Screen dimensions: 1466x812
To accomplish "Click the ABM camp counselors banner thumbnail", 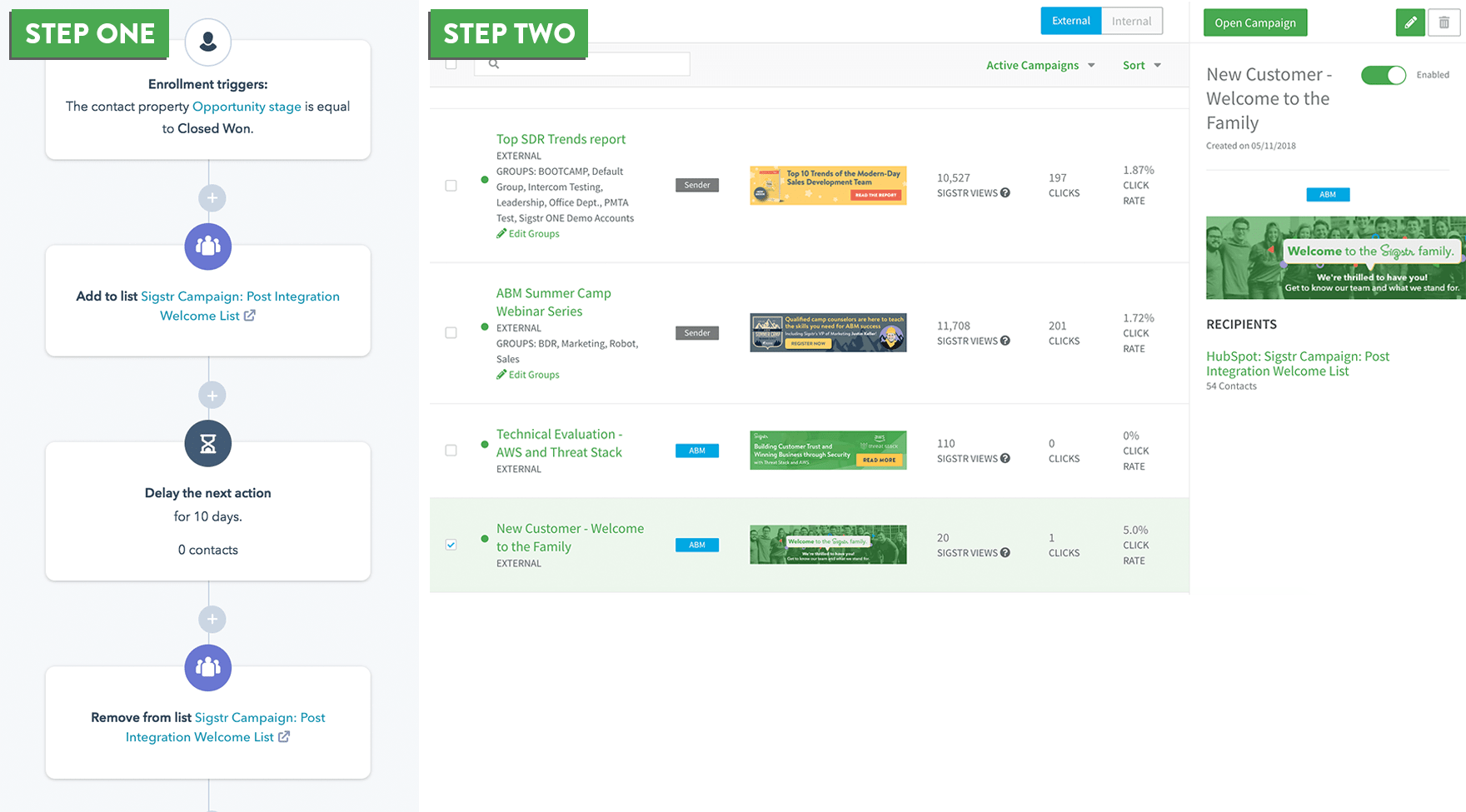I will [828, 332].
